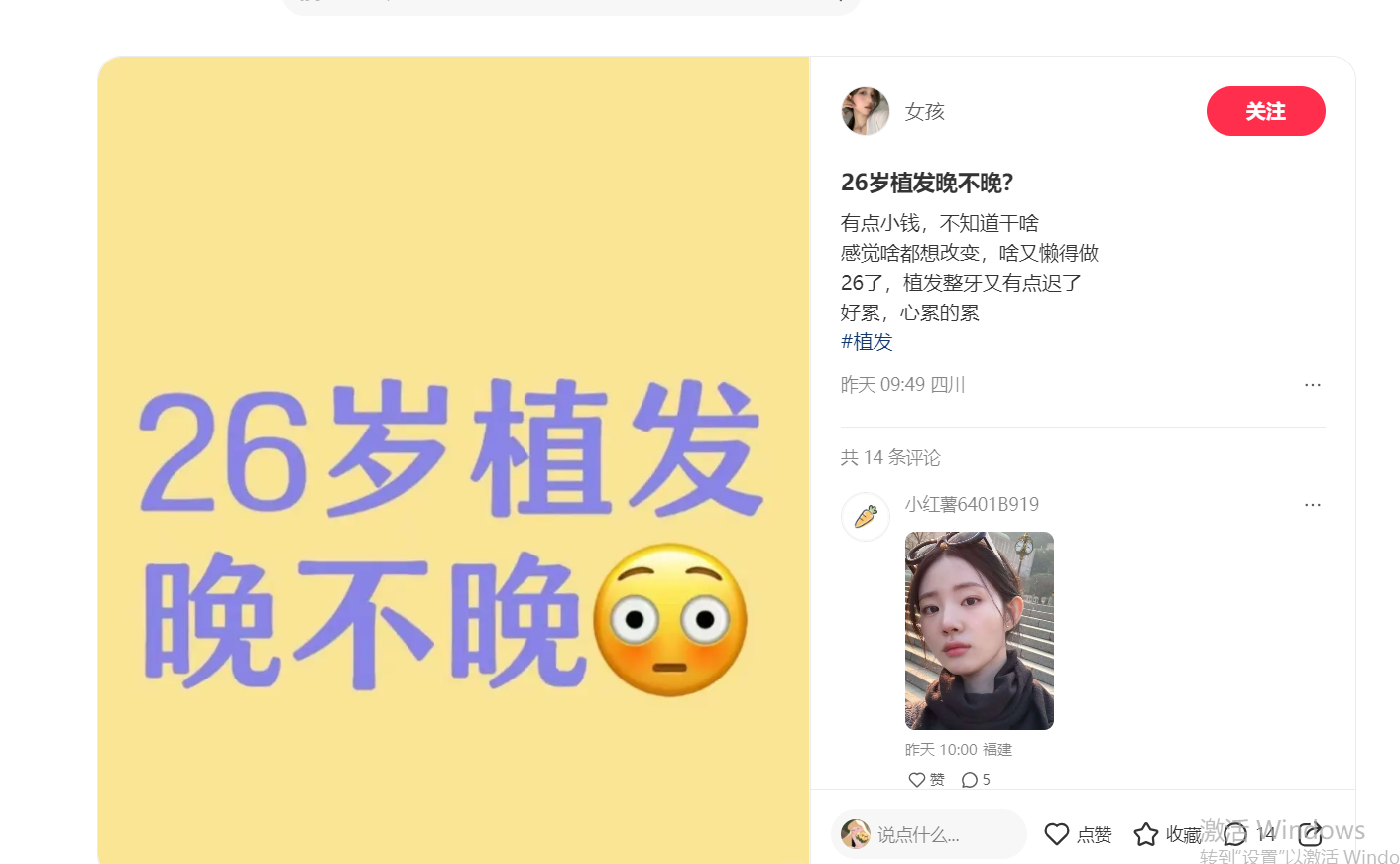Screen dimensions: 1400x864
Task: Enlarge the comment's attached photo thumbnail
Action: [x=980, y=631]
